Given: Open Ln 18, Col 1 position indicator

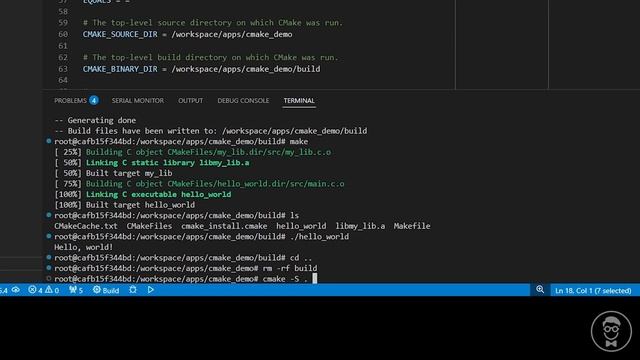Looking at the screenshot, I should (x=593, y=290).
